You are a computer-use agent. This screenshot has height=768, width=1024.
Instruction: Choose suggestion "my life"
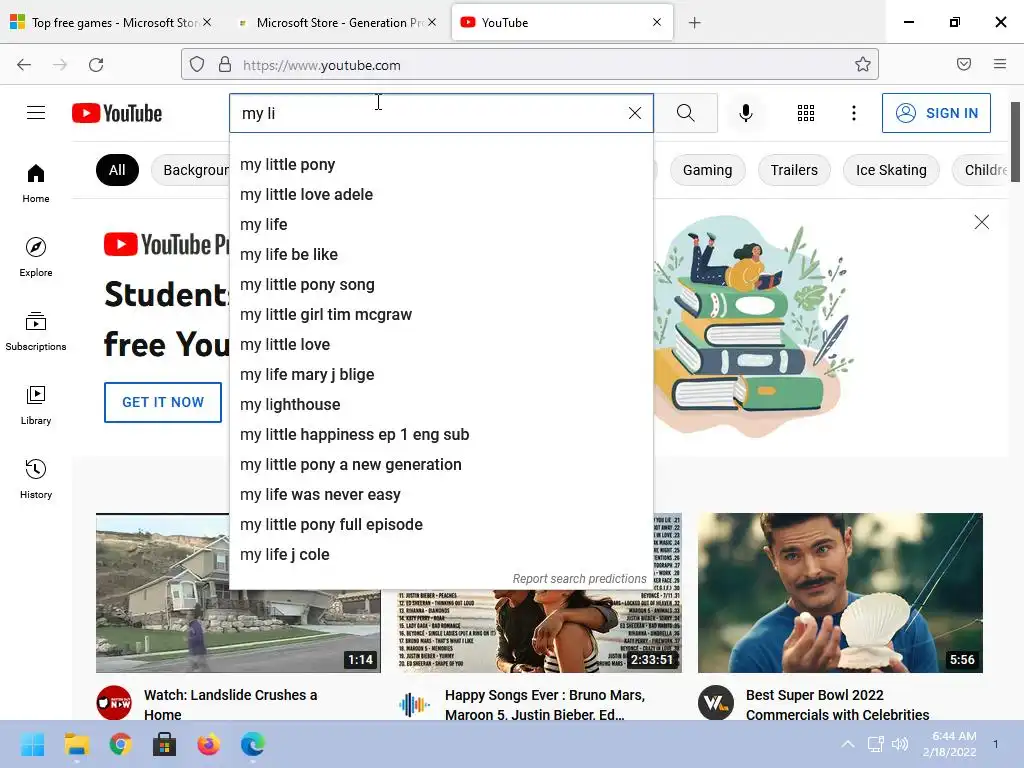(441, 225)
